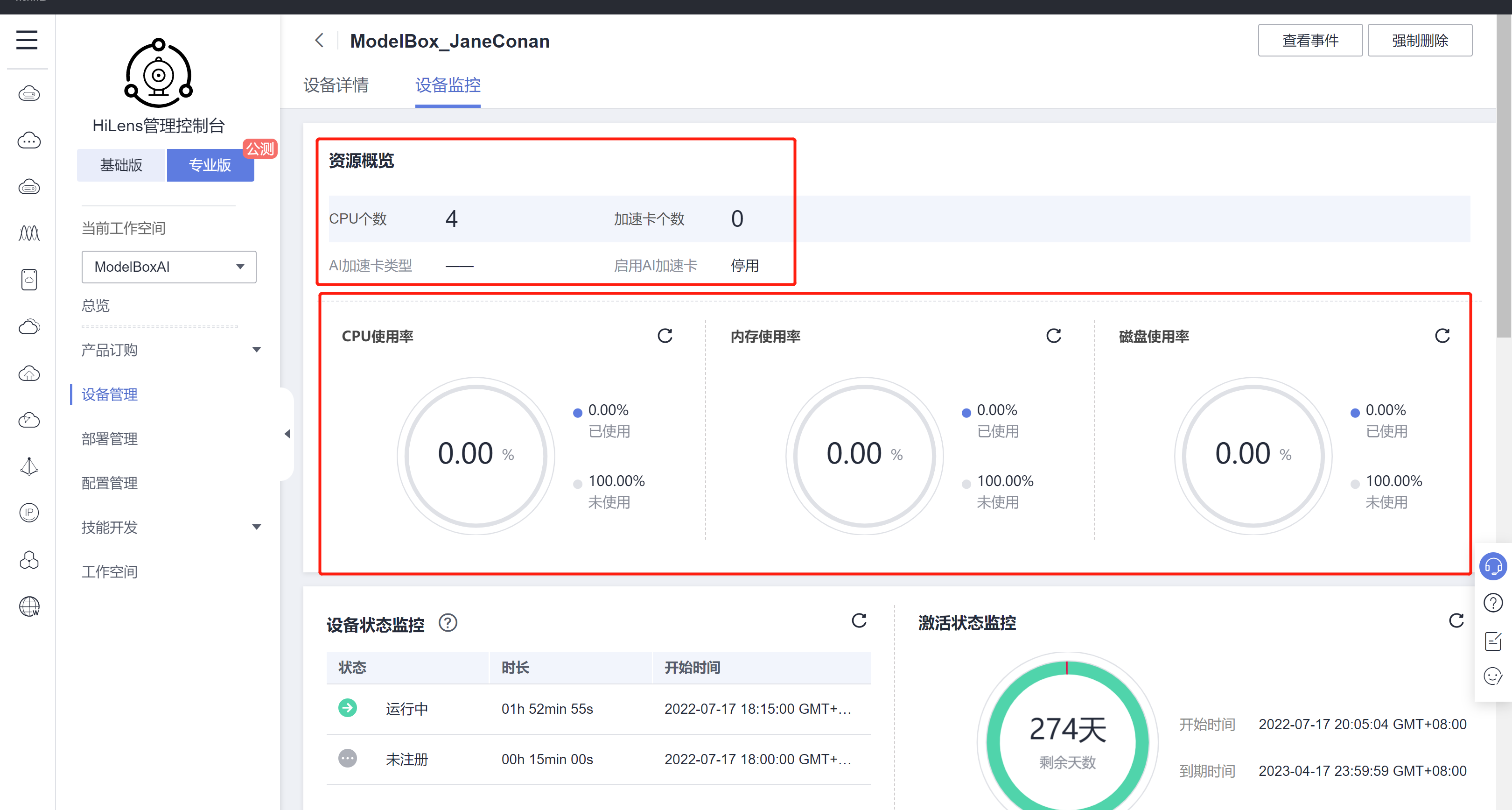Switch to 基础版 edition
The width and height of the screenshot is (1512, 810).
click(x=121, y=165)
